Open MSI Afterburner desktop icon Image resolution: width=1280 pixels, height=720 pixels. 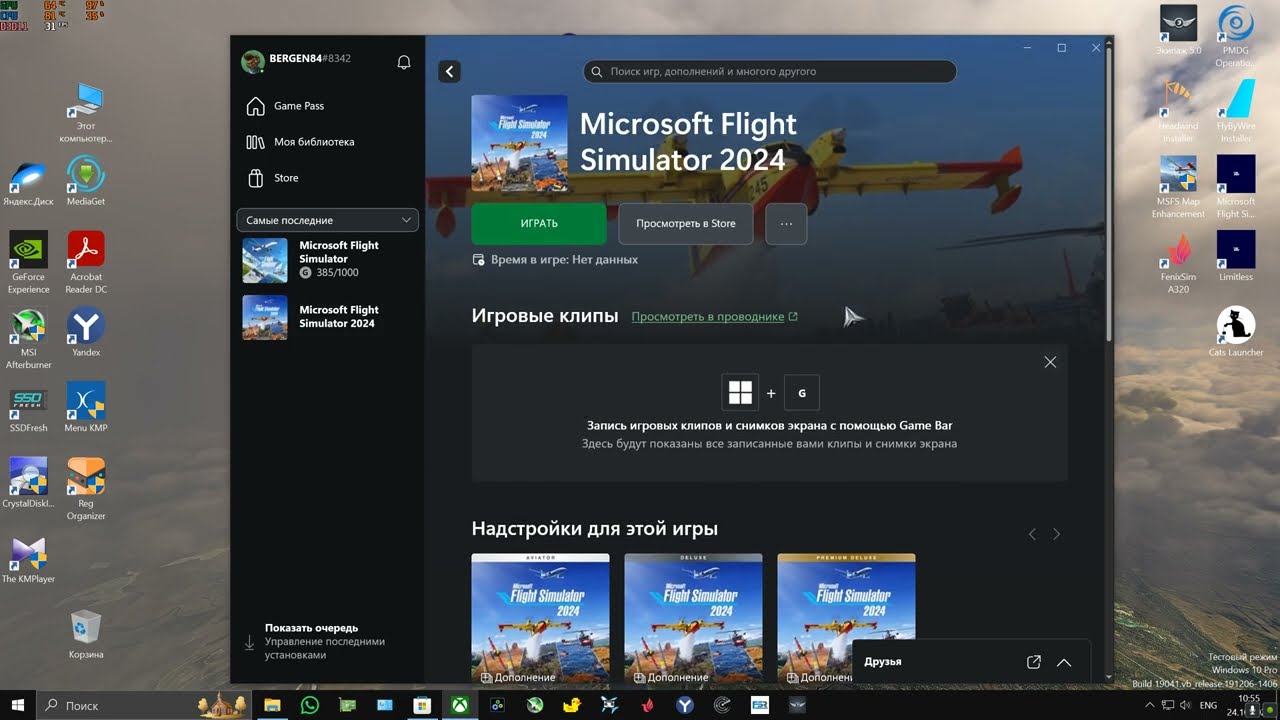coord(28,339)
